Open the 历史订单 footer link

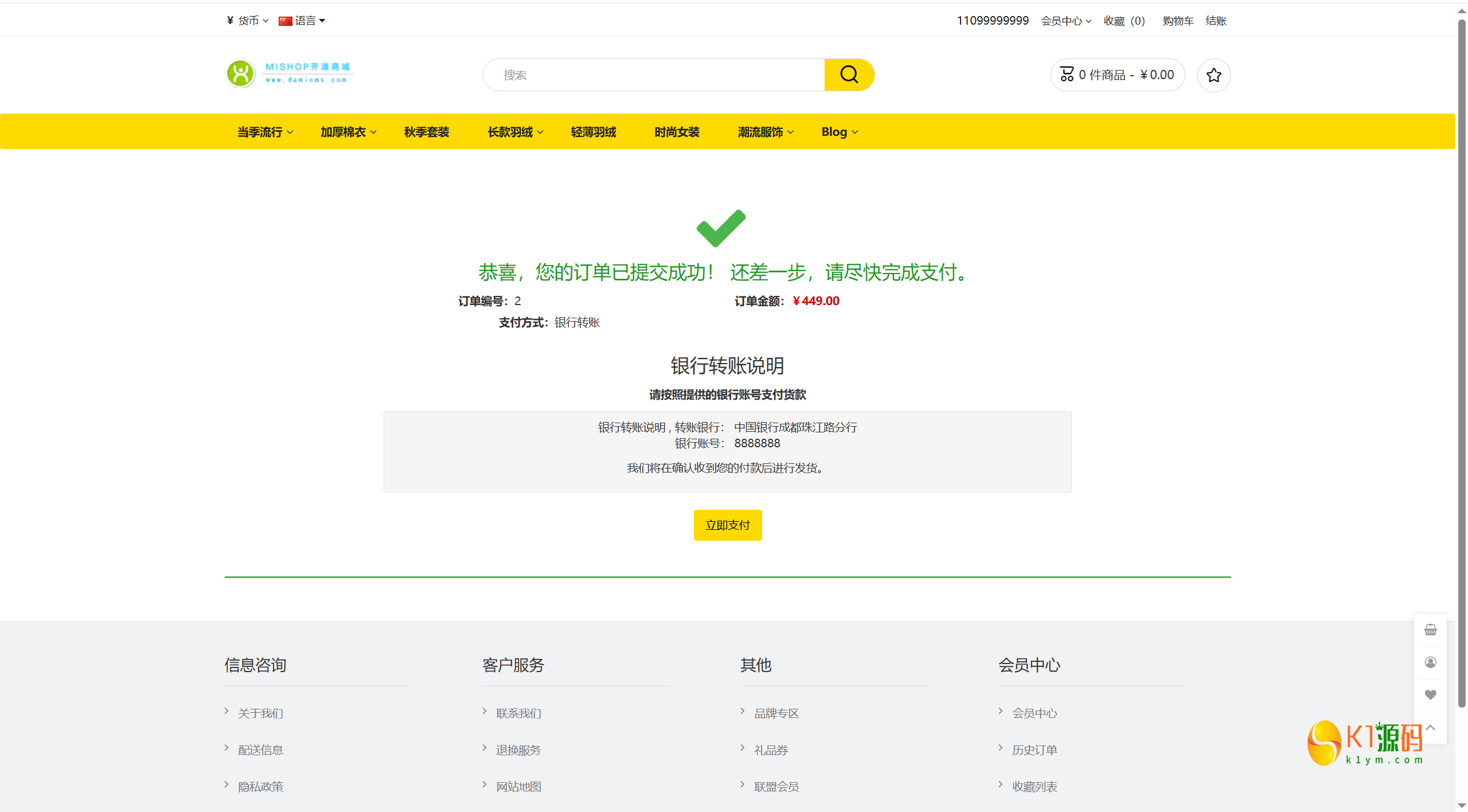pyautogui.click(x=1034, y=749)
